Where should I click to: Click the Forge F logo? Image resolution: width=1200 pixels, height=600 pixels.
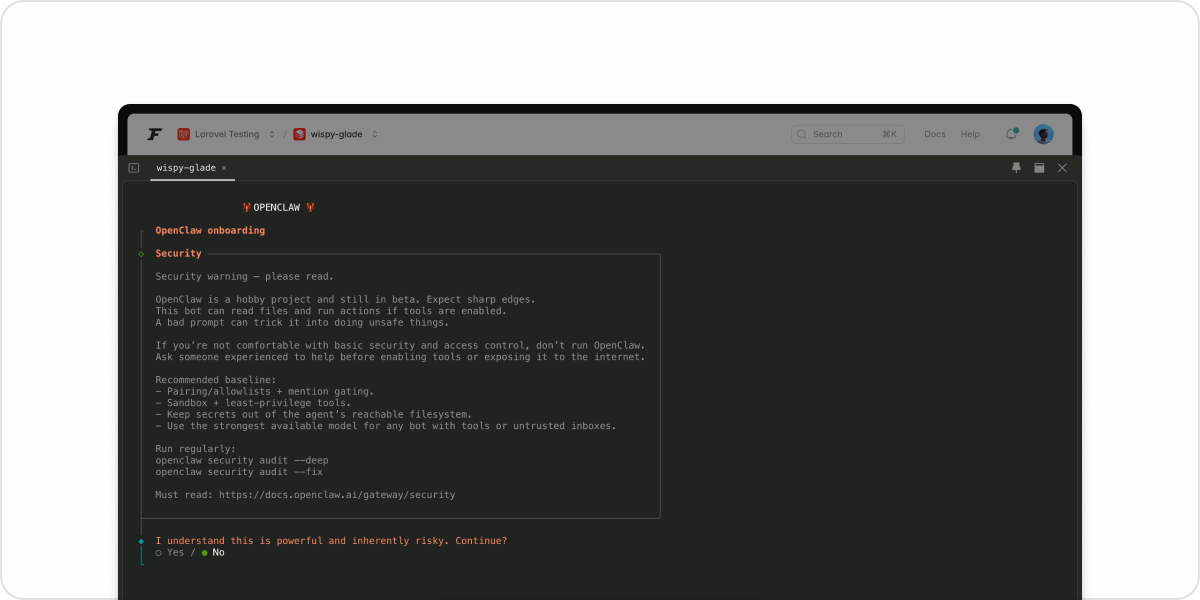(154, 134)
